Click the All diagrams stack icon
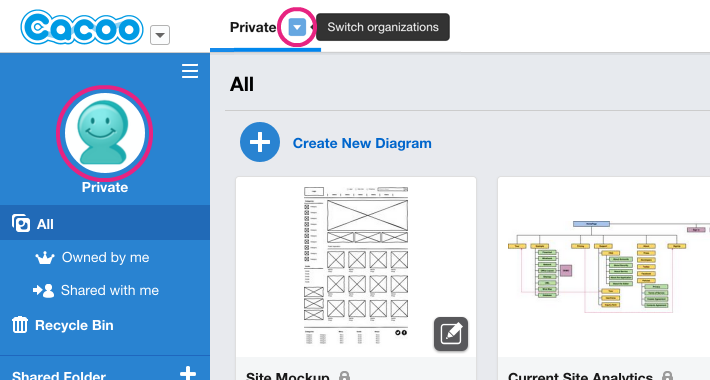 click(21, 223)
